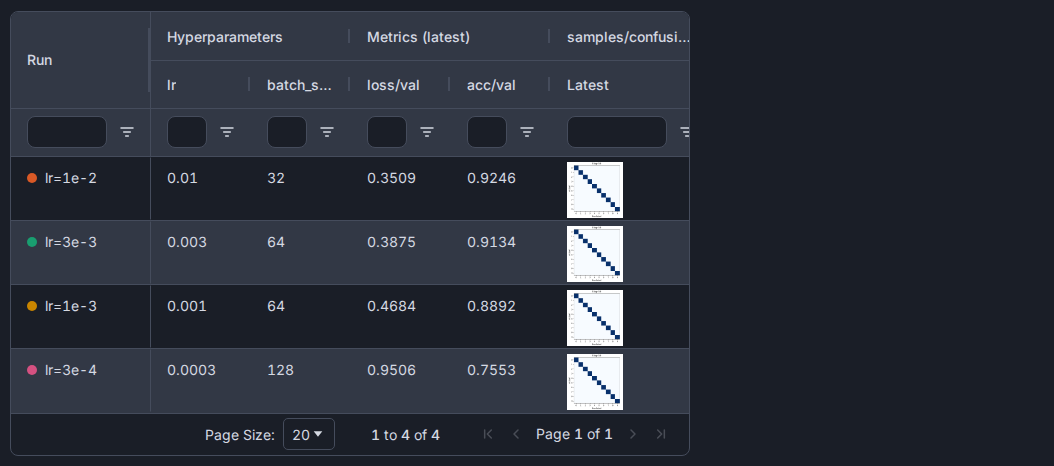Go to first page of table

pyautogui.click(x=488, y=434)
